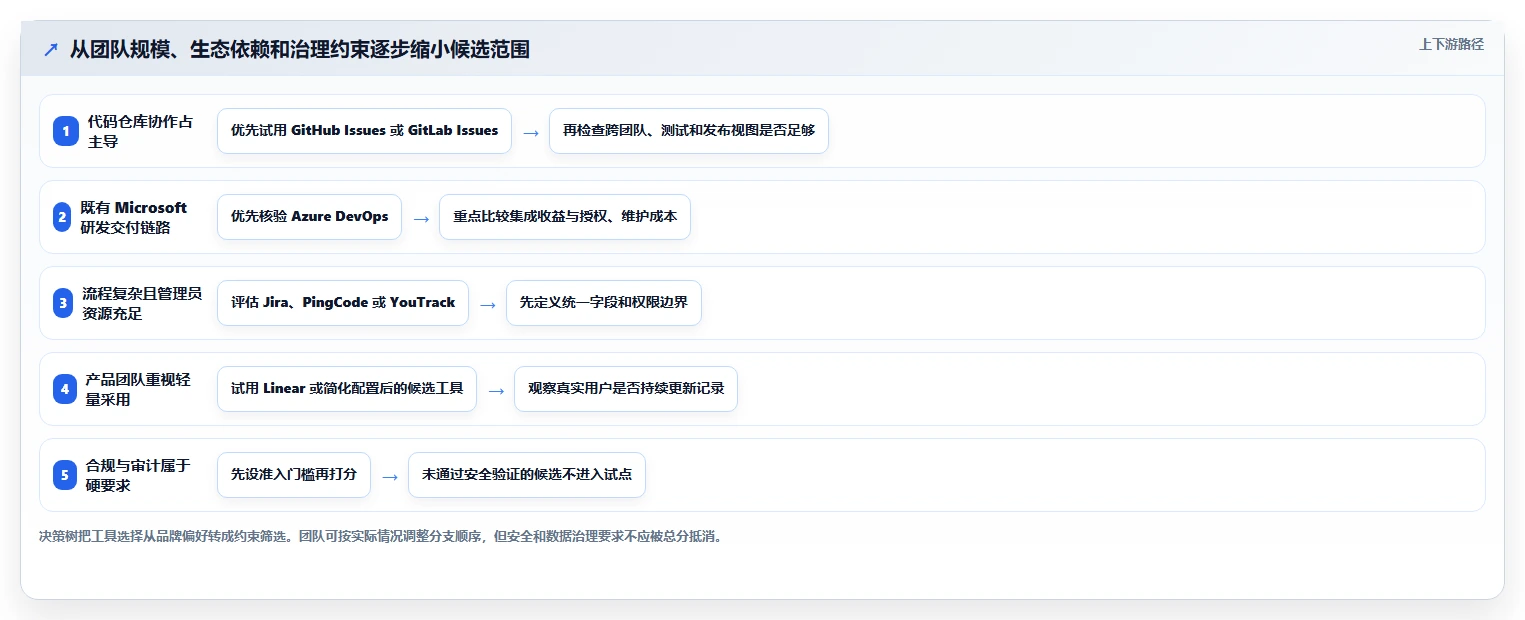
Task: Select the 优先核验 Azure DevOps box
Action: tap(309, 217)
